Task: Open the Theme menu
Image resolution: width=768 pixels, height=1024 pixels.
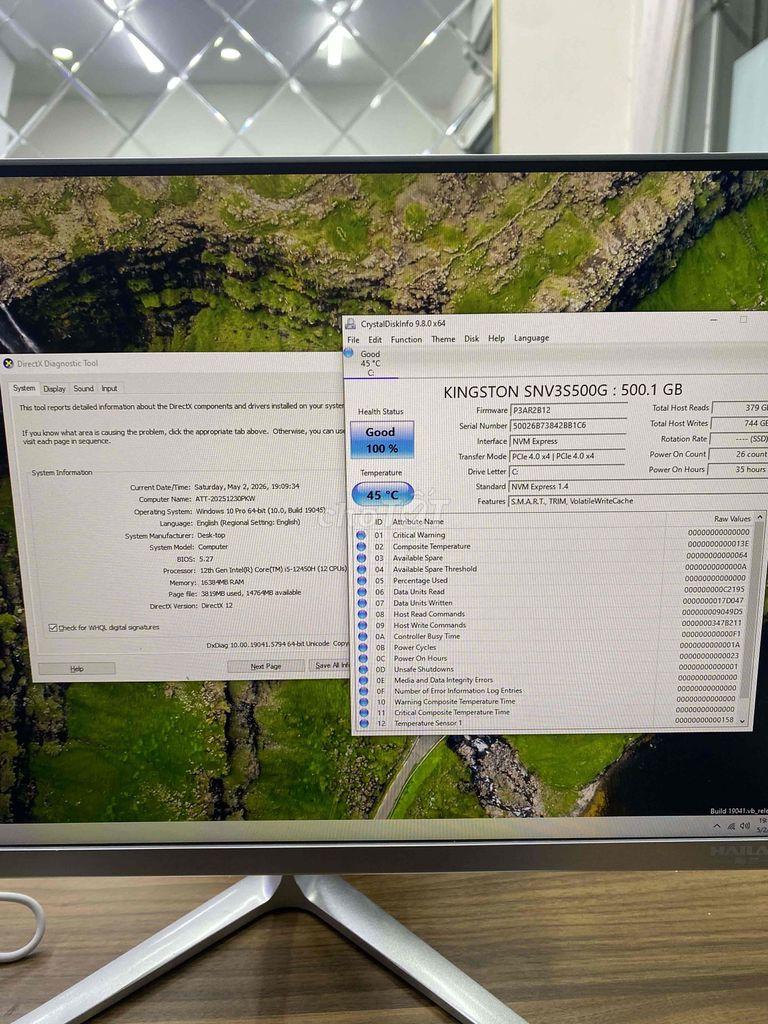Action: (x=443, y=339)
